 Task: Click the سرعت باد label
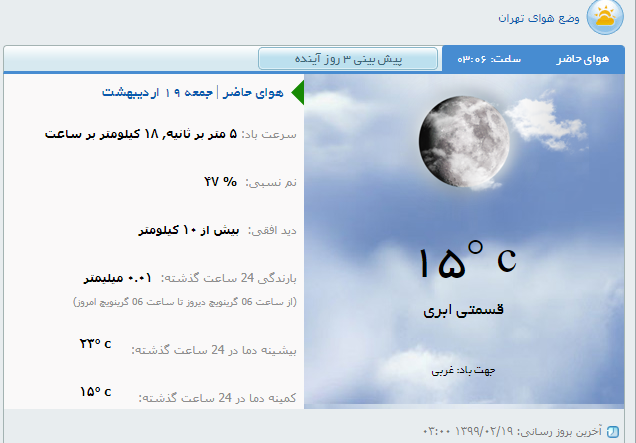[269, 134]
